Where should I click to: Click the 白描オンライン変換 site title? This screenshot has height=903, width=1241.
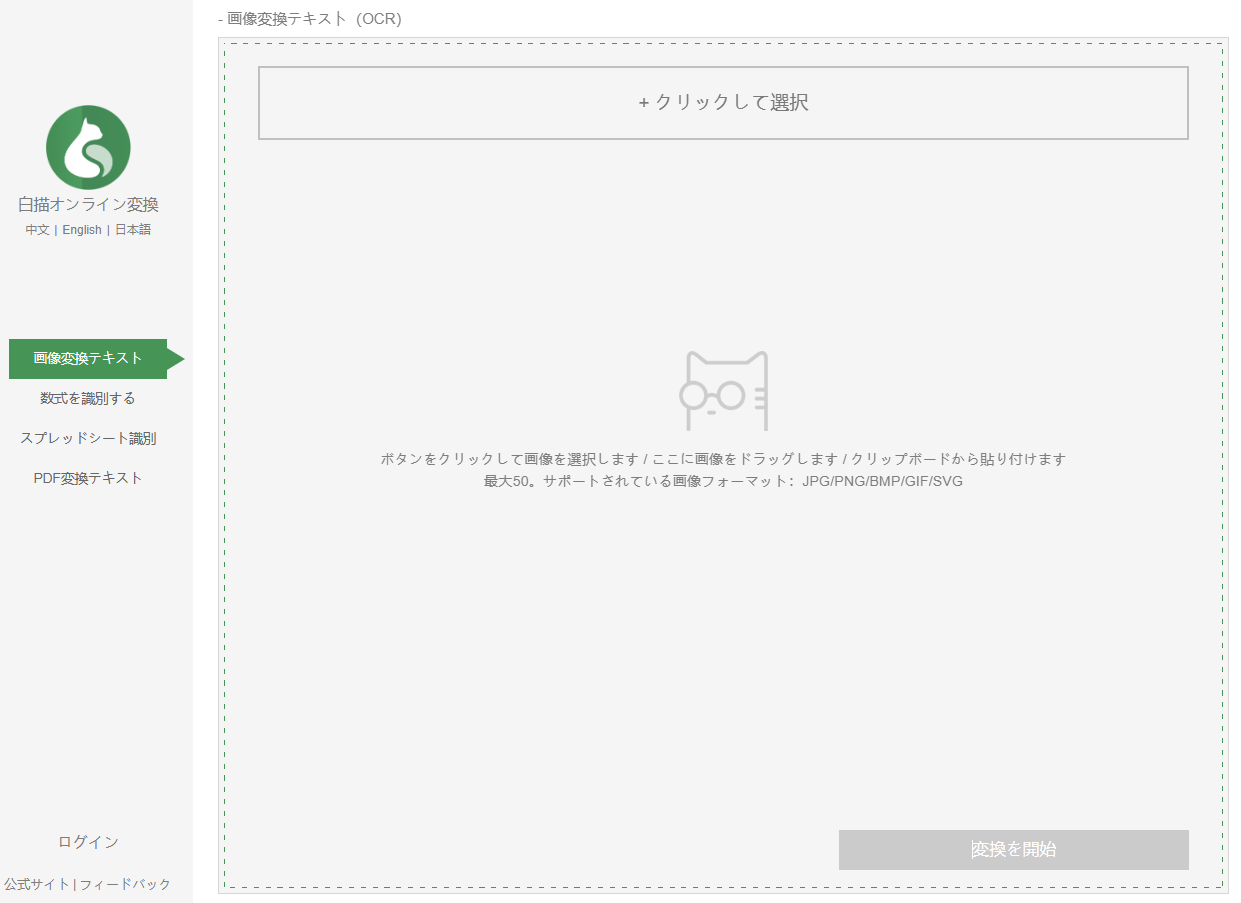click(x=88, y=204)
